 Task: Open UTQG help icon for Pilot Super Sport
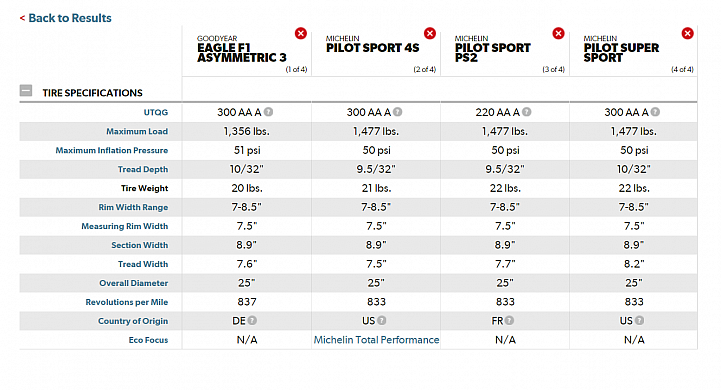point(656,112)
